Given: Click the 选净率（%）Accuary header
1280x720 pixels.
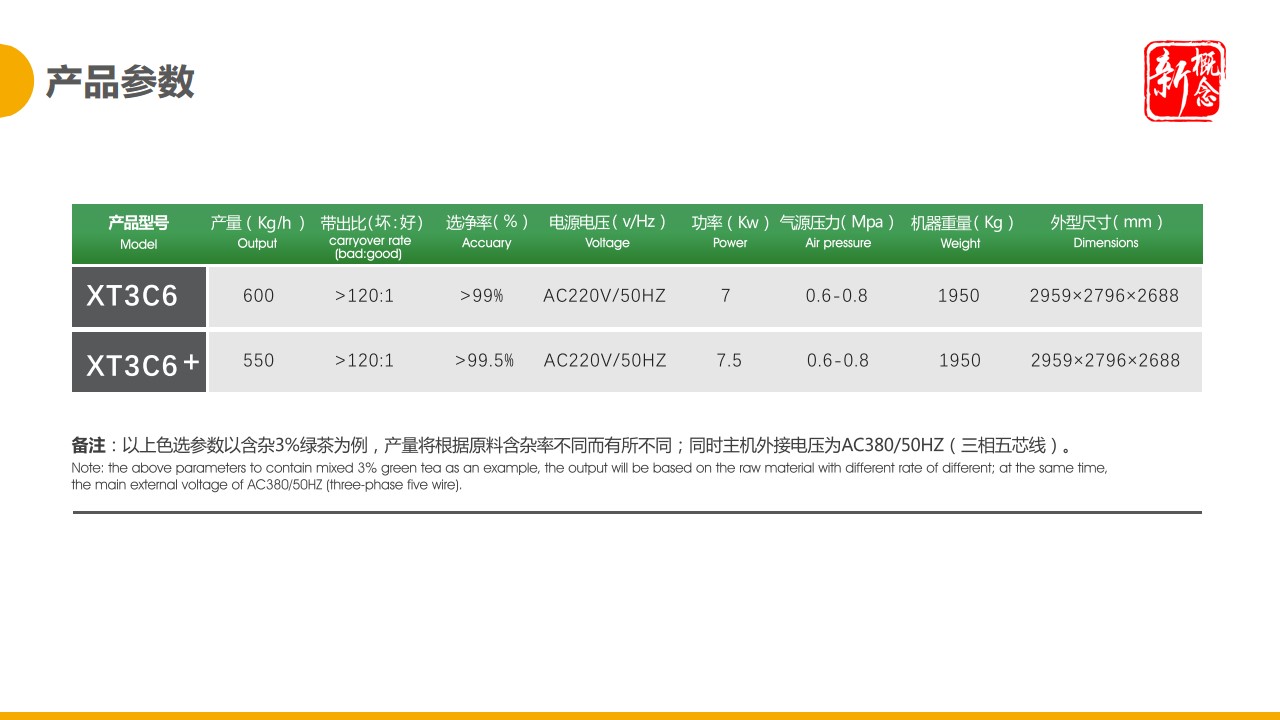Looking at the screenshot, I should (486, 233).
